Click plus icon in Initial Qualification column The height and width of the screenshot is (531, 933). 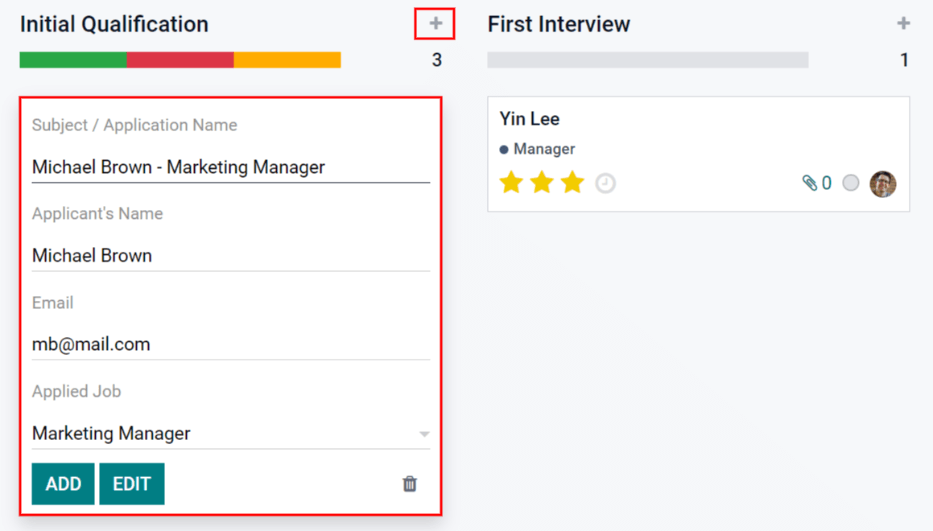tap(435, 24)
